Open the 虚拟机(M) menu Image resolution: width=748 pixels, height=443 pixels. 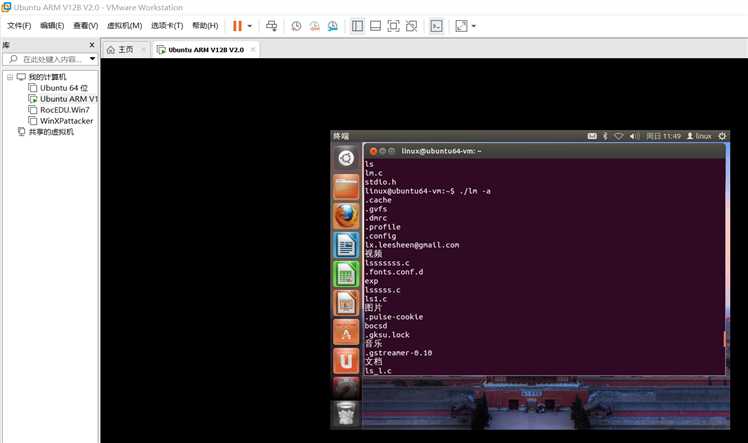125,26
